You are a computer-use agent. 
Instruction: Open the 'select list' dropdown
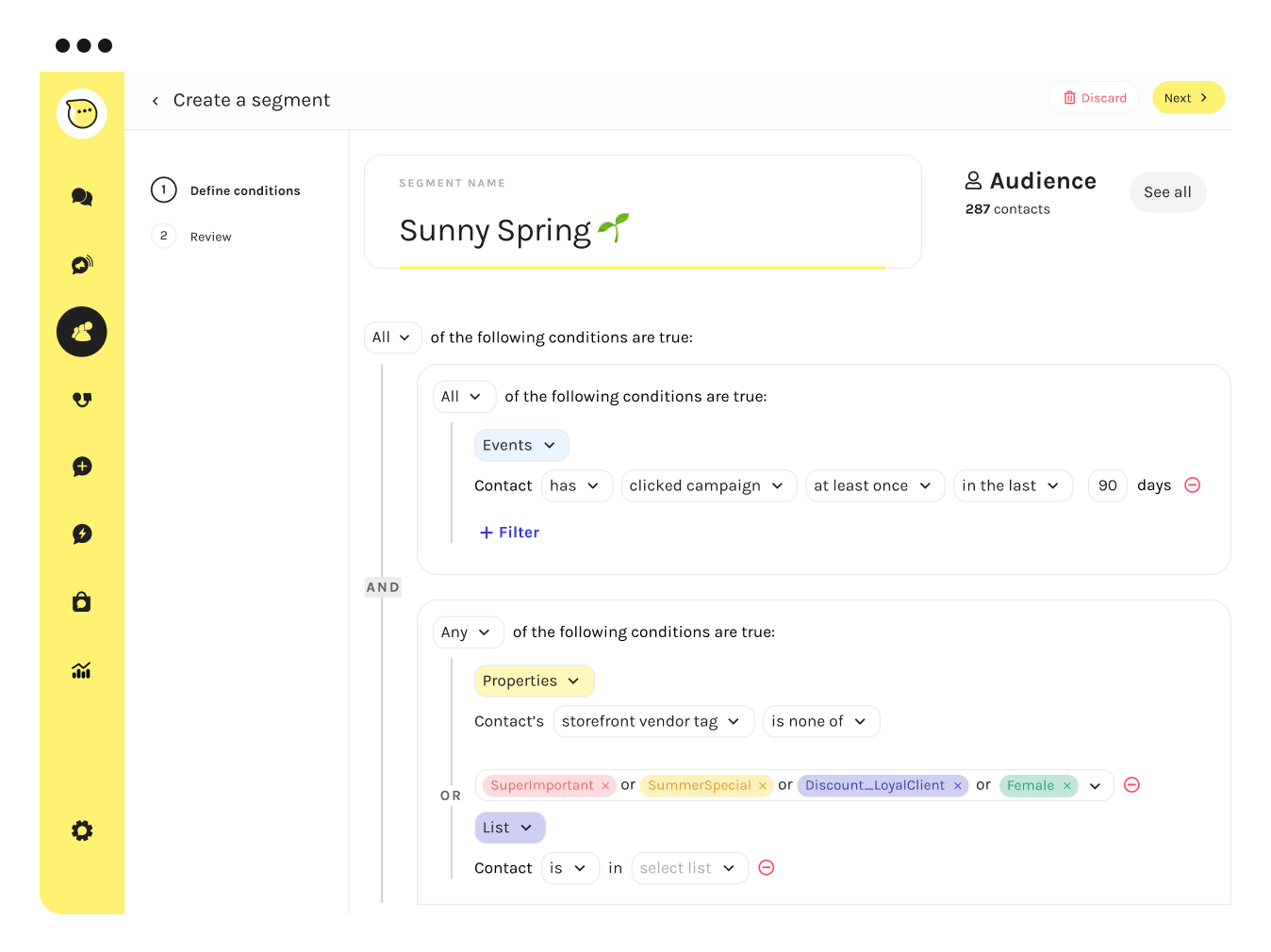(x=689, y=868)
